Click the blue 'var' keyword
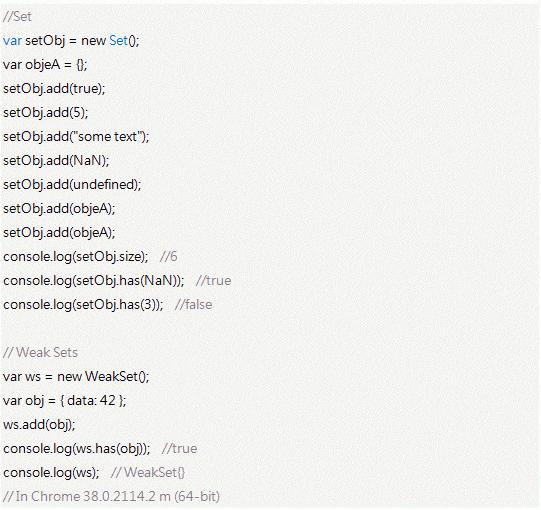The image size is (541, 510). click(x=12, y=41)
